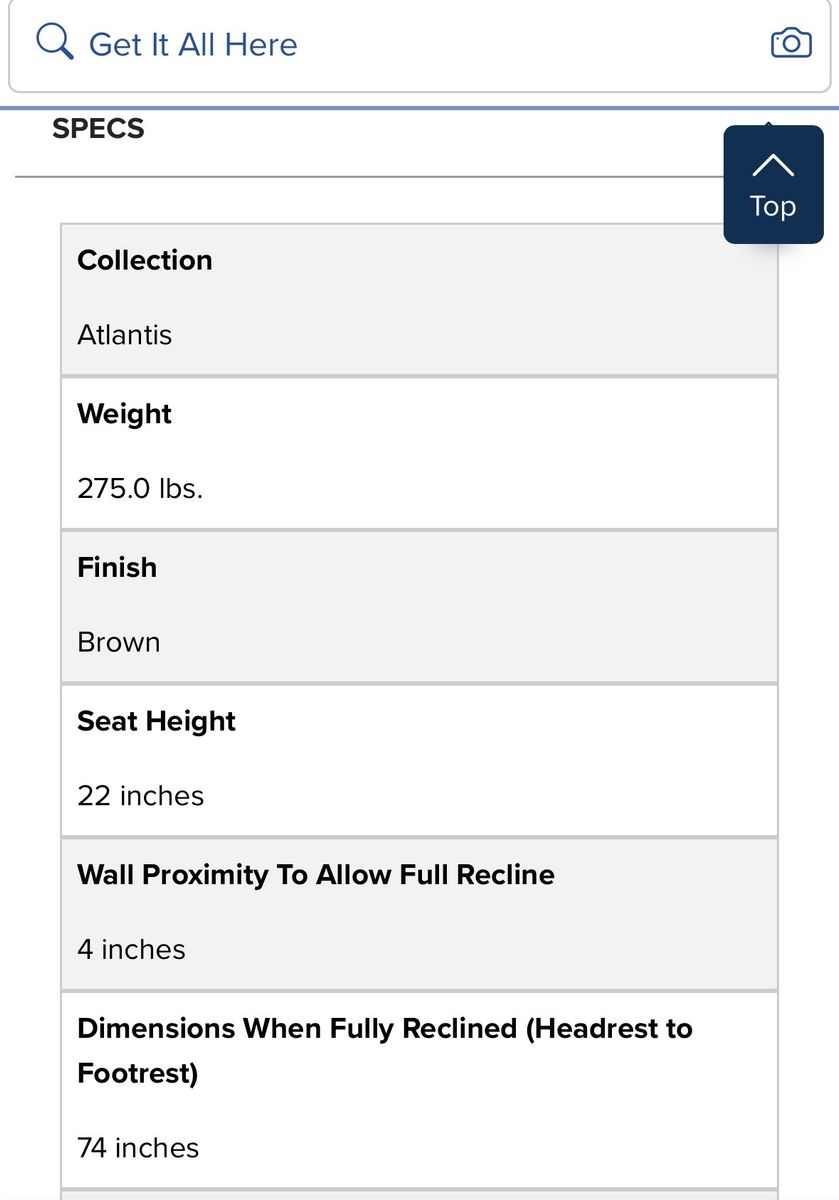Select the 74 inches value
Screen dimensions: 839x1200
coord(139,1147)
